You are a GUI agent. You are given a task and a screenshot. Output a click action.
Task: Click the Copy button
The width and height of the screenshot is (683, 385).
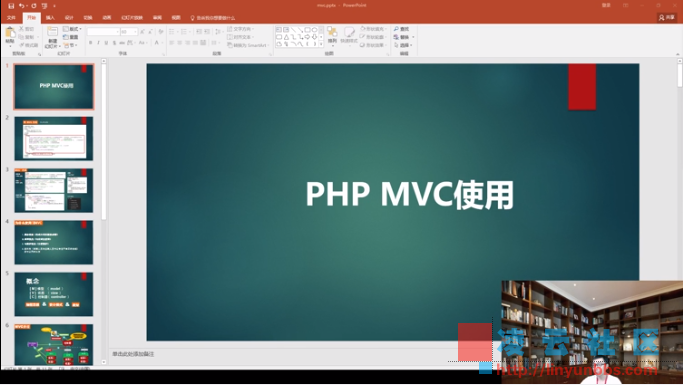click(x=26, y=37)
